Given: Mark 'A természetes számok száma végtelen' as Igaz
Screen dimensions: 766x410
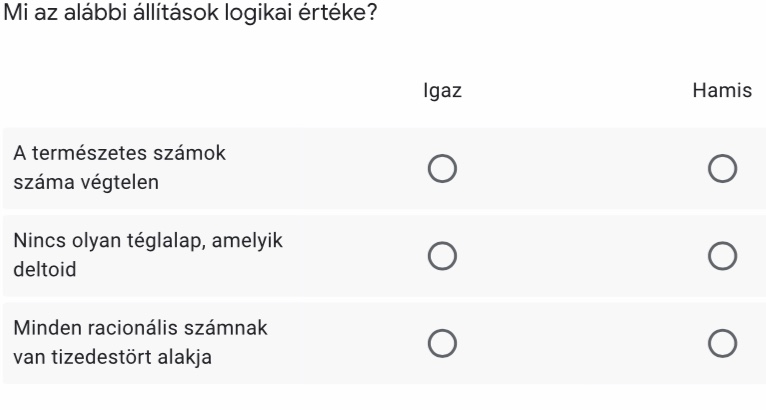Looking at the screenshot, I should [442, 170].
